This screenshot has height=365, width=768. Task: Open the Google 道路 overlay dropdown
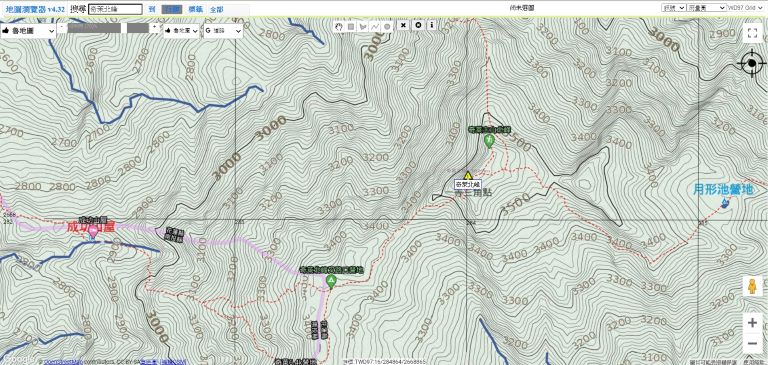[x=223, y=30]
